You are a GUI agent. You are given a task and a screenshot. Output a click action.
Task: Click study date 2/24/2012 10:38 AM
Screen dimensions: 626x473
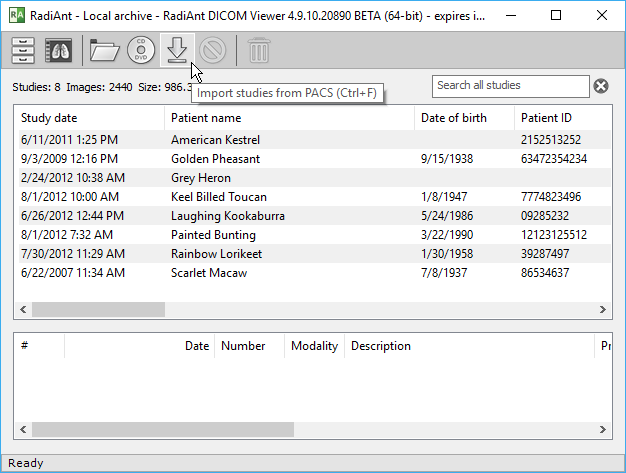point(73,178)
